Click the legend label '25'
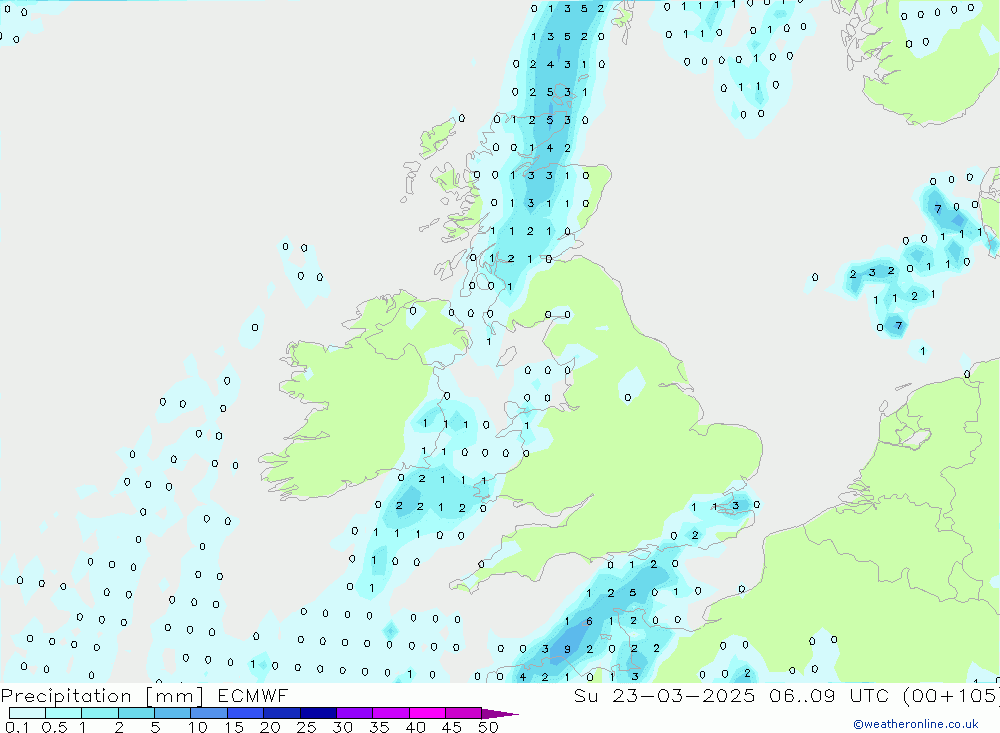Image resolution: width=1000 pixels, height=733 pixels. 307,727
